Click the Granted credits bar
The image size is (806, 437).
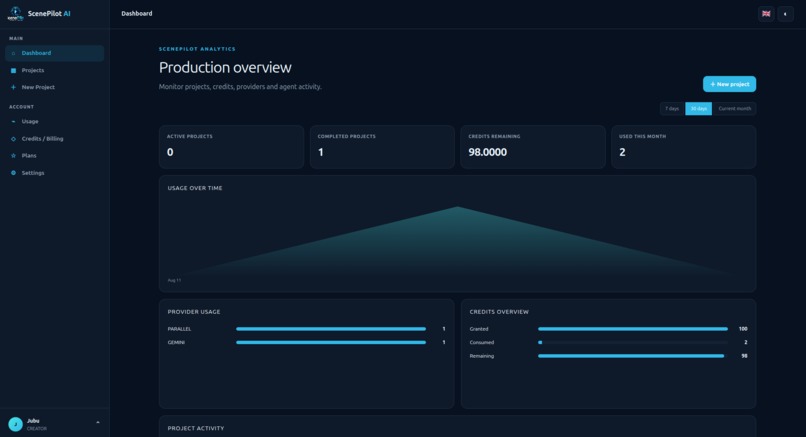point(633,329)
